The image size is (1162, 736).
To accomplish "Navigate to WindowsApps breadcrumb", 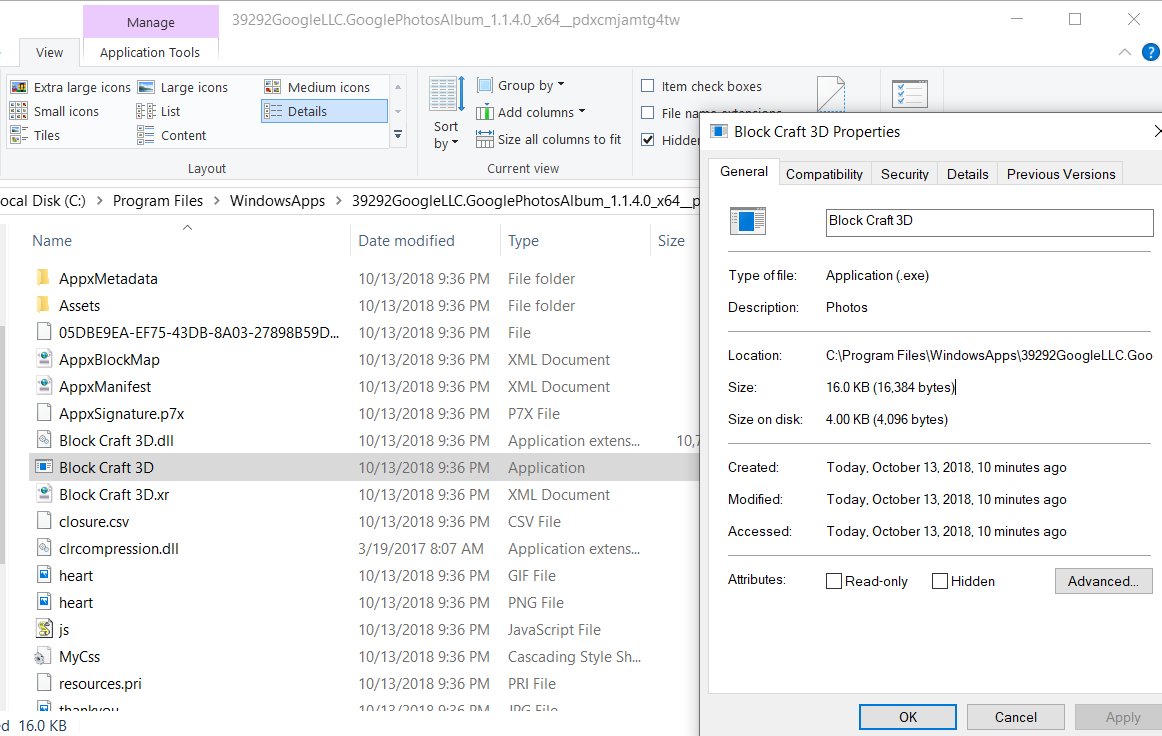I will coord(277,201).
